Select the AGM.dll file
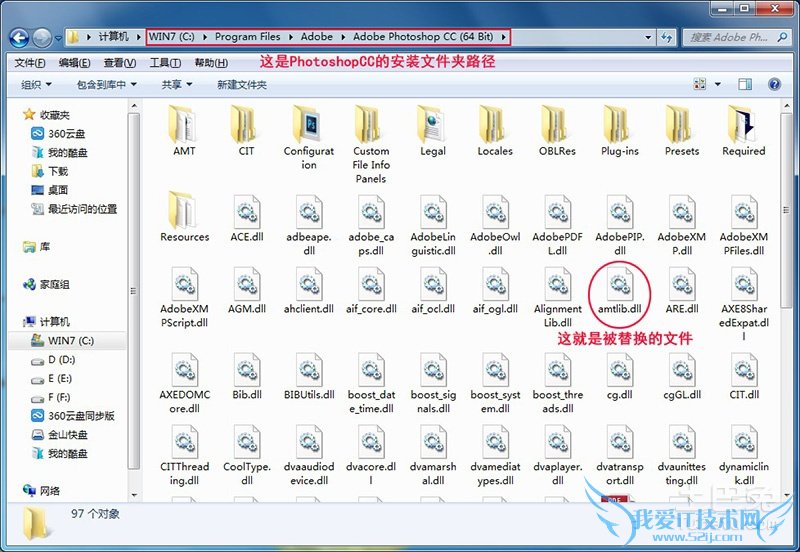Viewport: 800px width, 552px height. pyautogui.click(x=246, y=289)
